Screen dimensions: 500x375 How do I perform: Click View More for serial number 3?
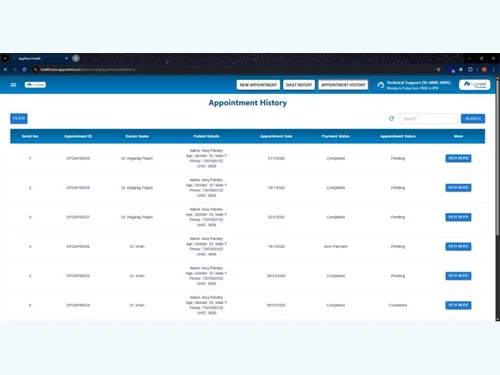coord(458,217)
